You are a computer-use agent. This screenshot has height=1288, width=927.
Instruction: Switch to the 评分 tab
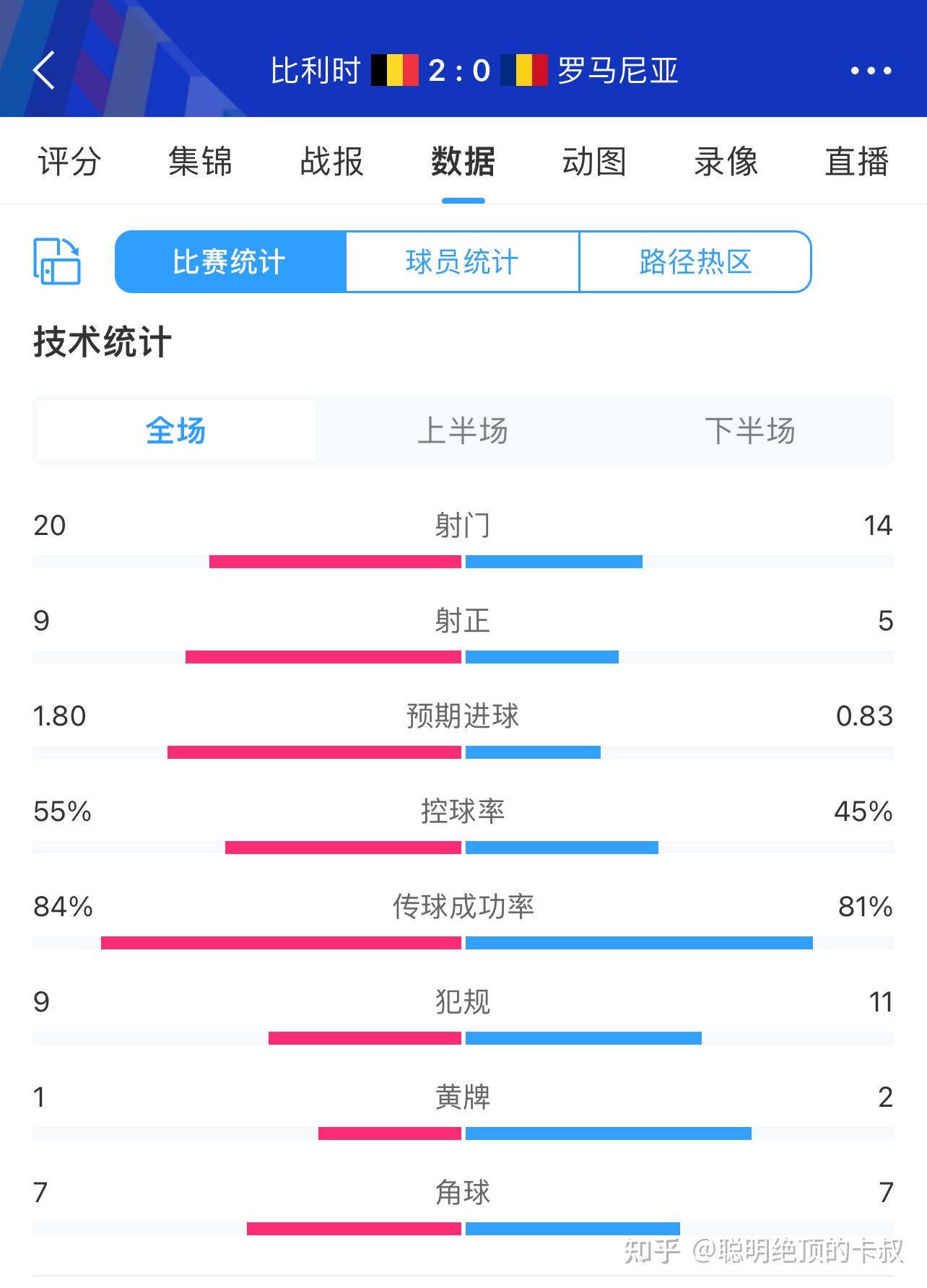[x=69, y=161]
